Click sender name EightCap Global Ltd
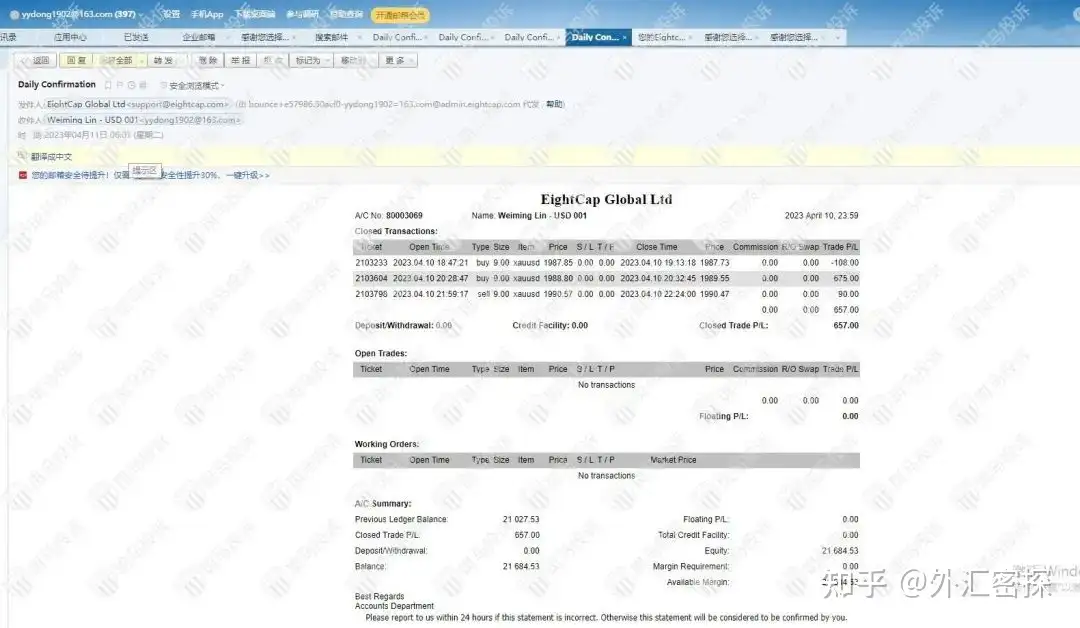The height and width of the screenshot is (628, 1080). 86,104
